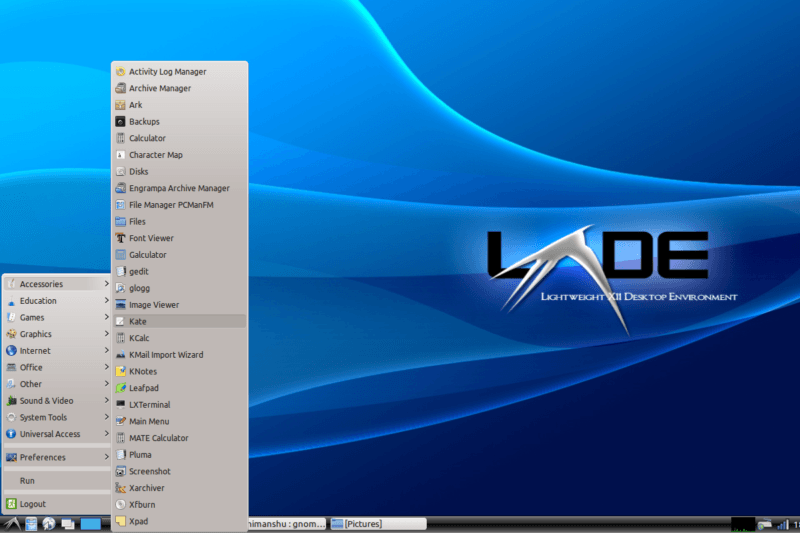Launch Galculator
Image resolution: width=800 pixels, height=533 pixels.
[179, 255]
